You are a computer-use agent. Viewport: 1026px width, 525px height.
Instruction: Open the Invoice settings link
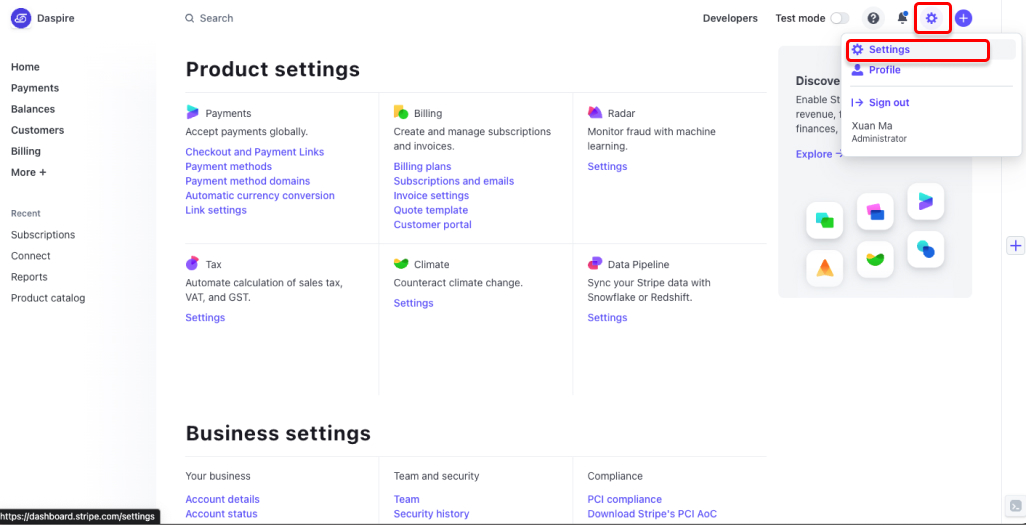tap(431, 196)
